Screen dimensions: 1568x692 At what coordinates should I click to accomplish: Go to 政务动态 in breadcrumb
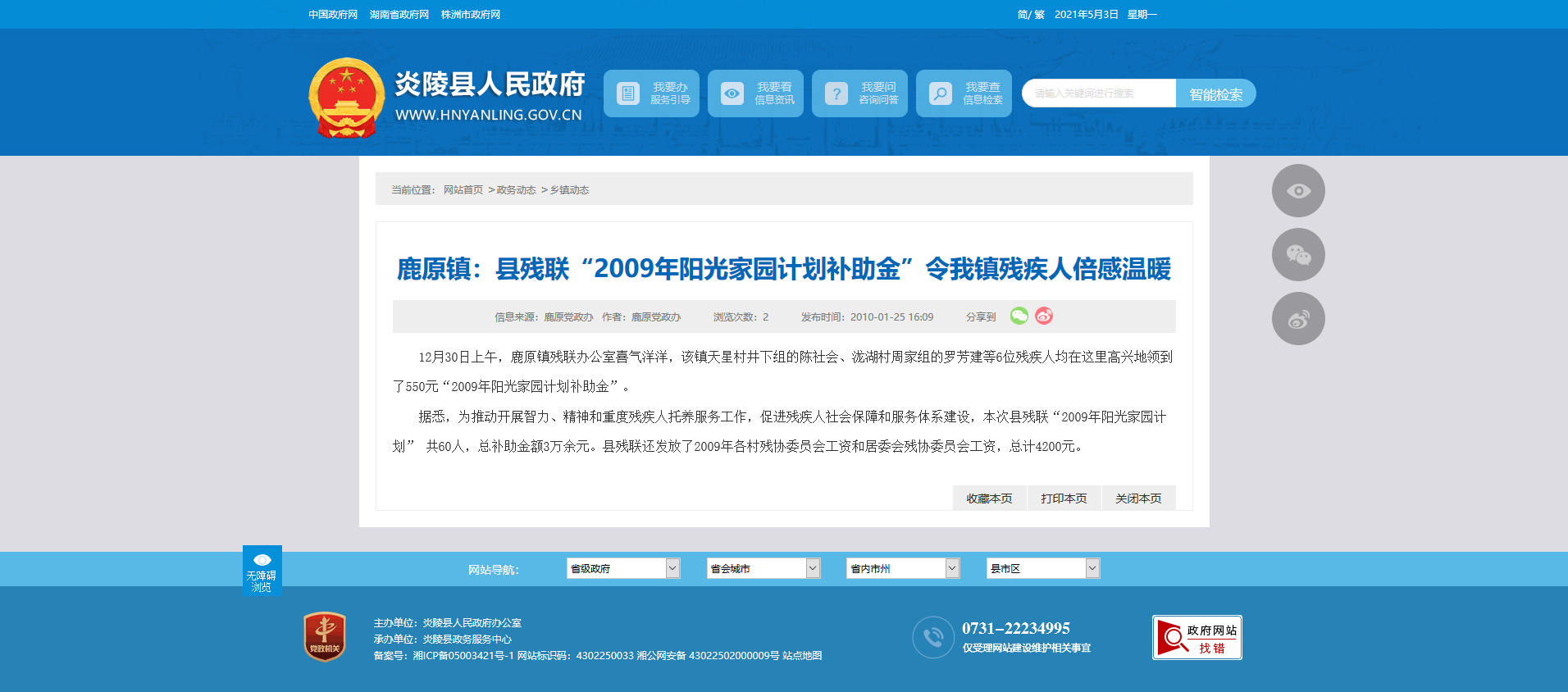point(516,190)
